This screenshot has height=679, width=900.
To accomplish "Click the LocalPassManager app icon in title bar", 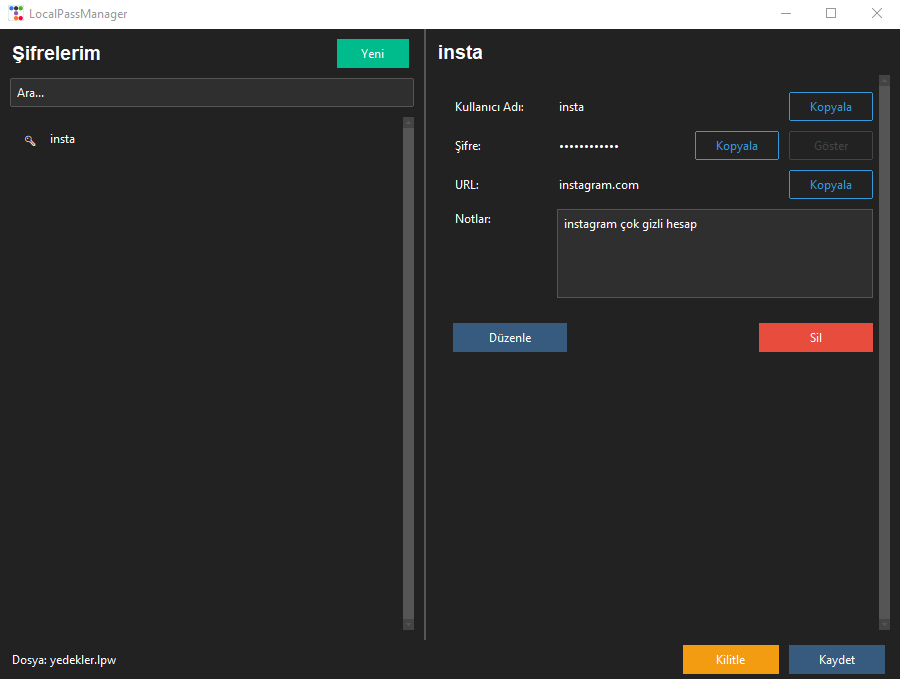I will [x=16, y=13].
